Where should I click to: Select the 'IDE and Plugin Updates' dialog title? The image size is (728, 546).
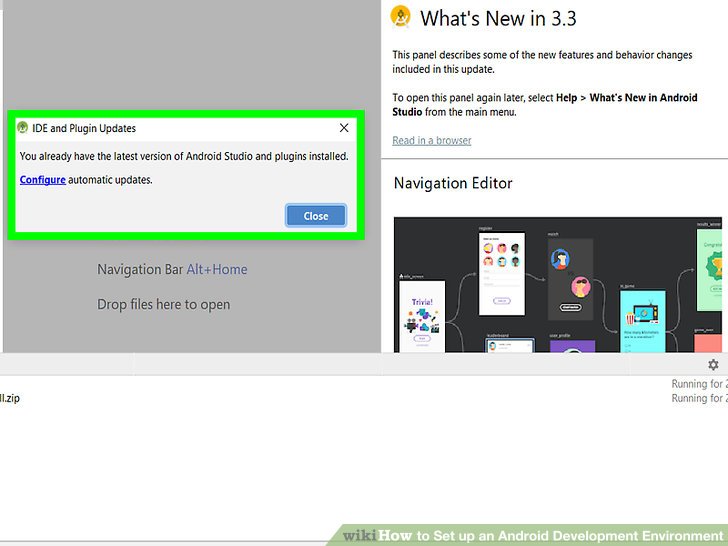(x=84, y=128)
